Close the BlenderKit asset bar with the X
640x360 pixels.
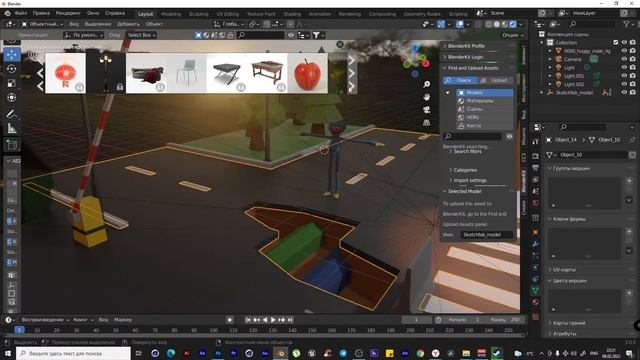[x=340, y=44]
